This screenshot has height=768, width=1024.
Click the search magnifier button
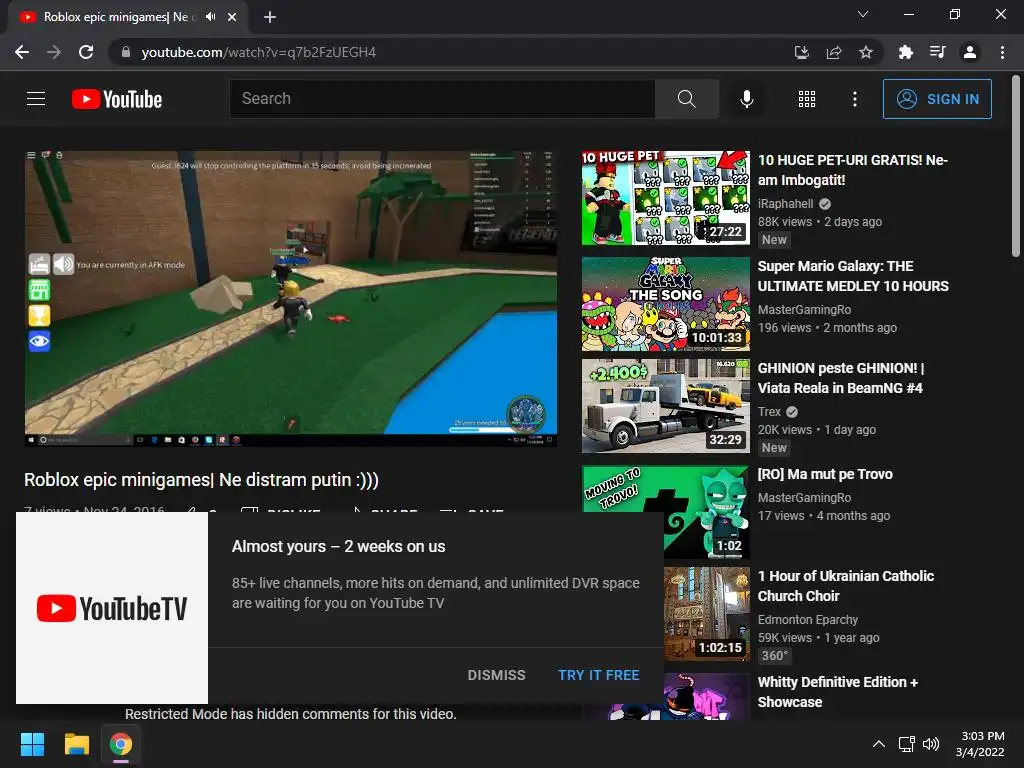click(x=686, y=99)
